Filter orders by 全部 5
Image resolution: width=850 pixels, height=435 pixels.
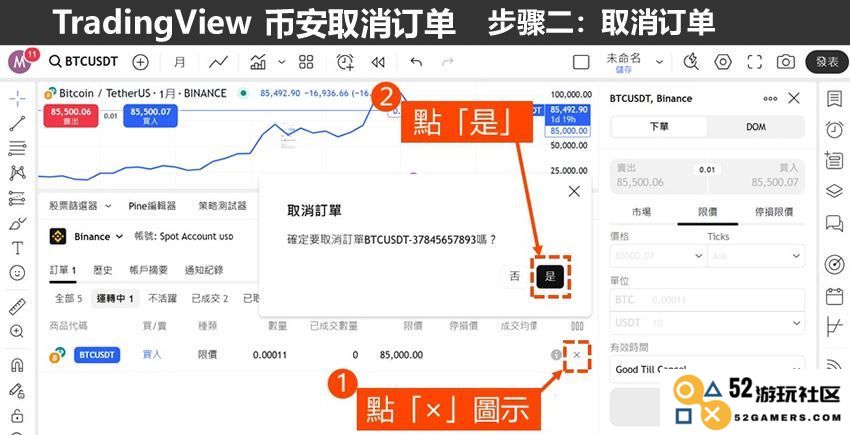pos(68,298)
